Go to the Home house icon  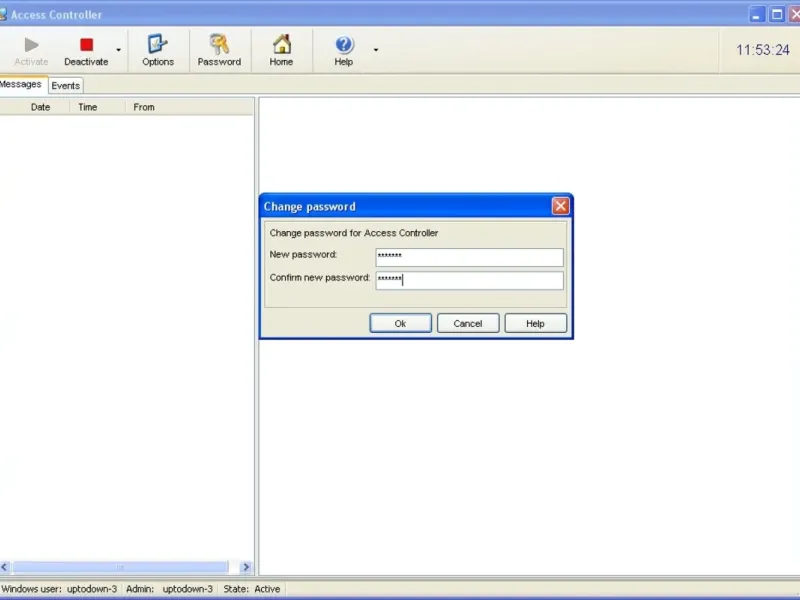pos(281,44)
